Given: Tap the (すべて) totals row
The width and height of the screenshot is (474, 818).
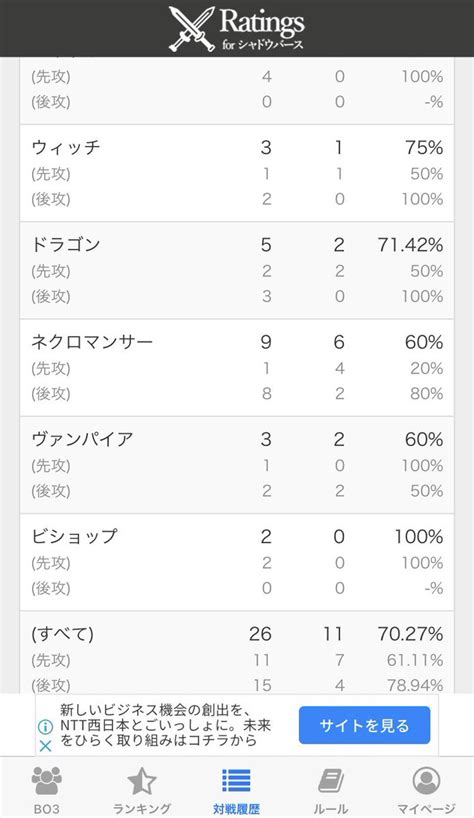Looking at the screenshot, I should (237, 653).
